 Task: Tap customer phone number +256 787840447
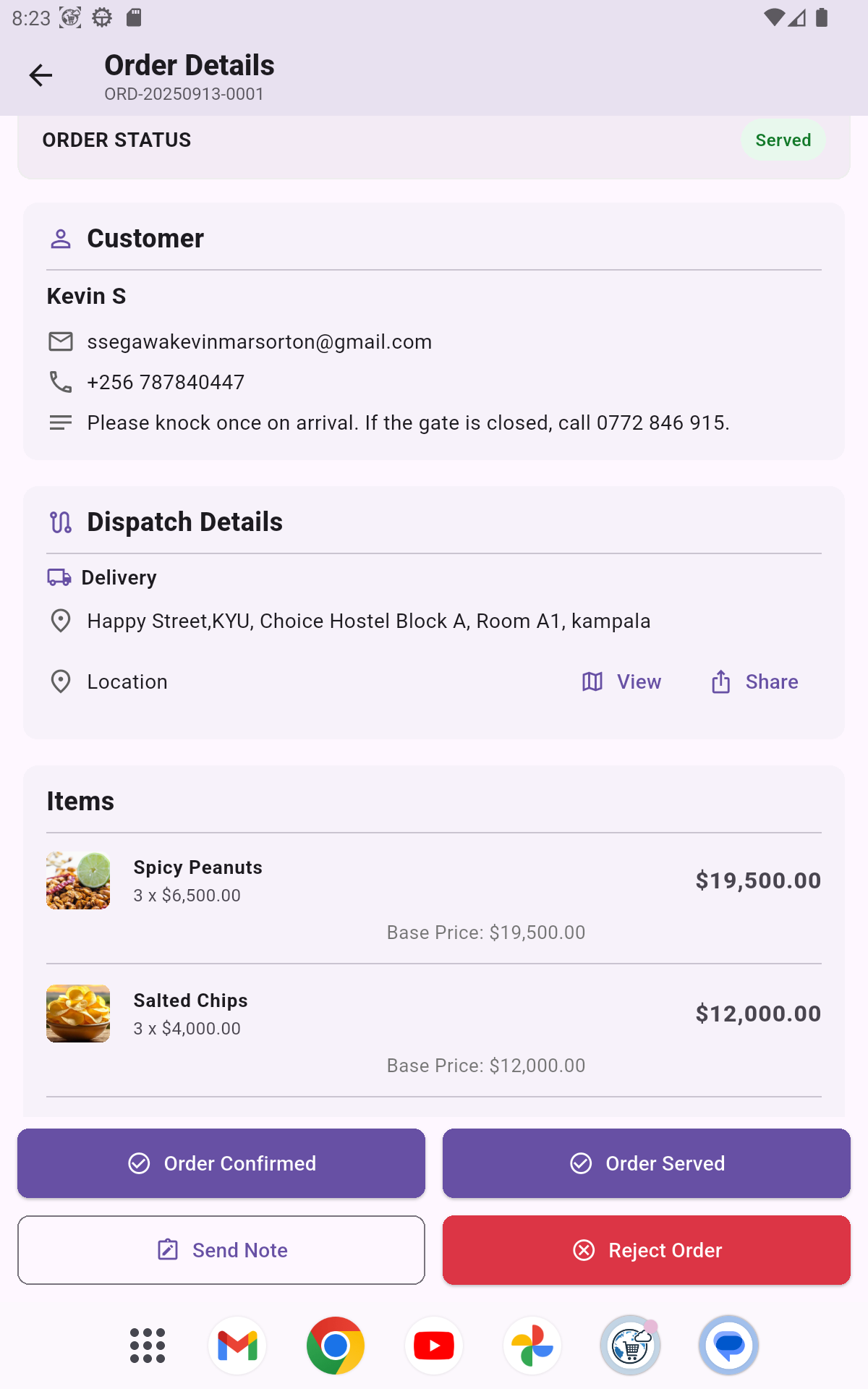(x=166, y=382)
